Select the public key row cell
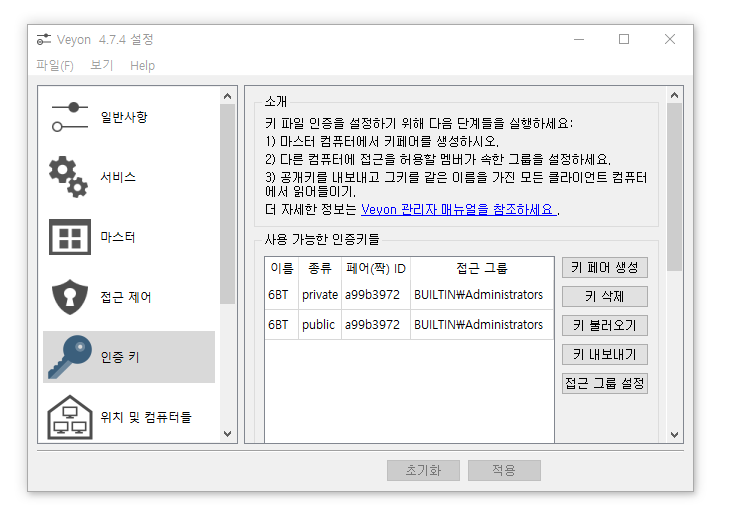The width and height of the screenshot is (730, 529). click(320, 325)
